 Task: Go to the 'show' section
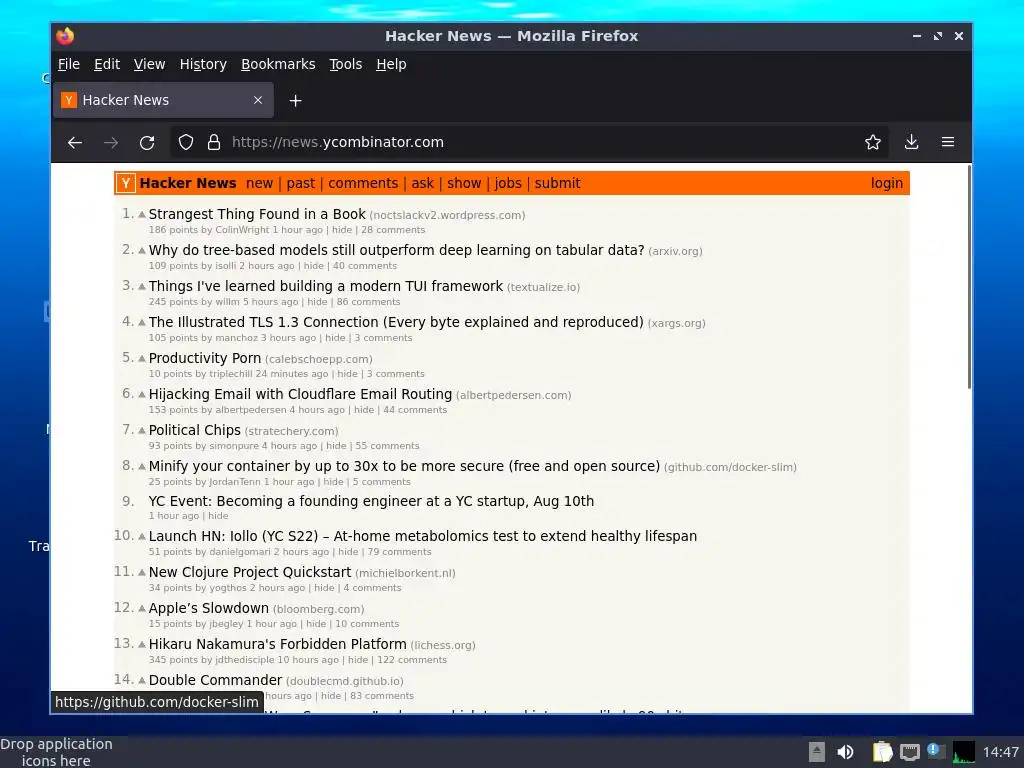pos(464,184)
